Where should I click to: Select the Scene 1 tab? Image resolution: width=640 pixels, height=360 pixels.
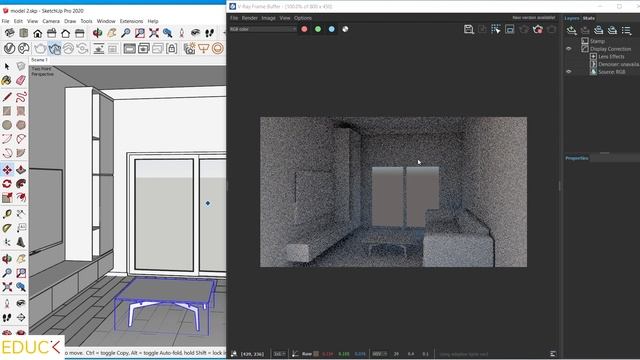(40, 60)
